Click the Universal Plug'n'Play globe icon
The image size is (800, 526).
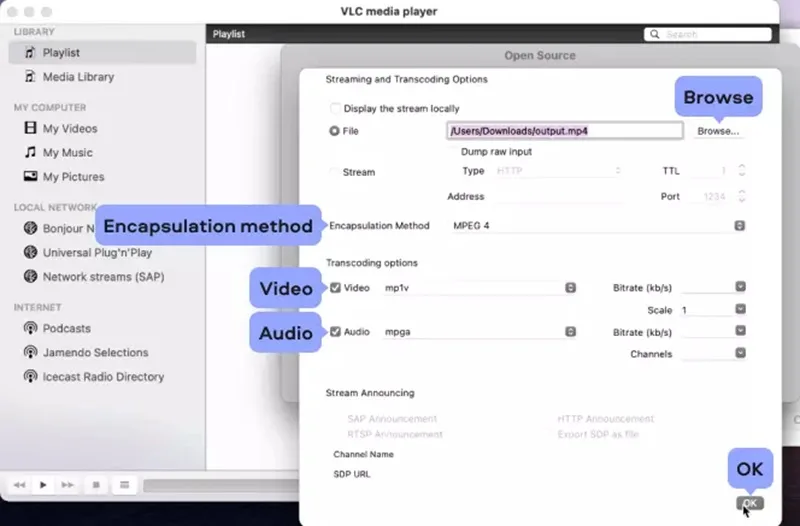tap(30, 252)
